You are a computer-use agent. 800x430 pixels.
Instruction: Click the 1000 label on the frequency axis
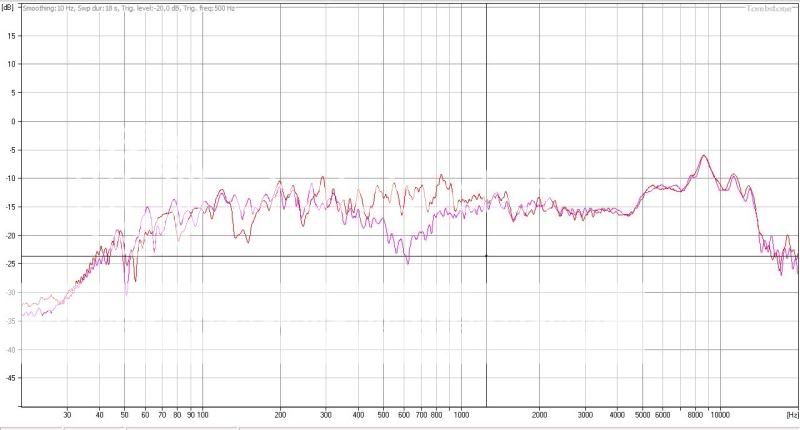click(462, 413)
